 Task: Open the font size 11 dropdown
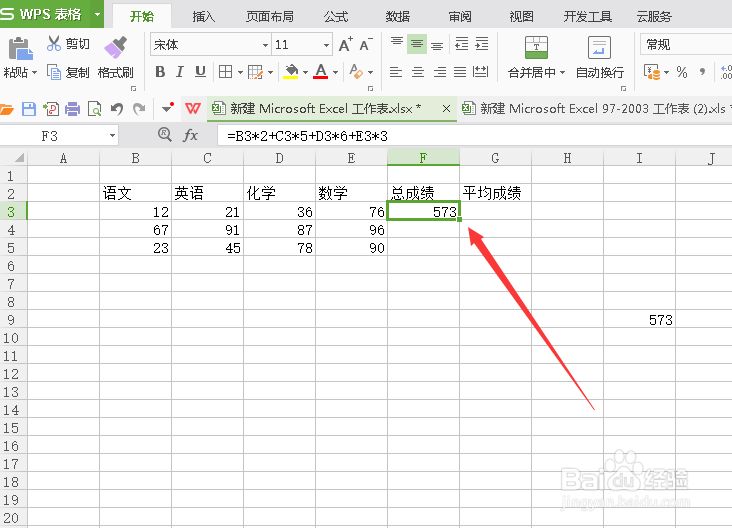coord(326,45)
